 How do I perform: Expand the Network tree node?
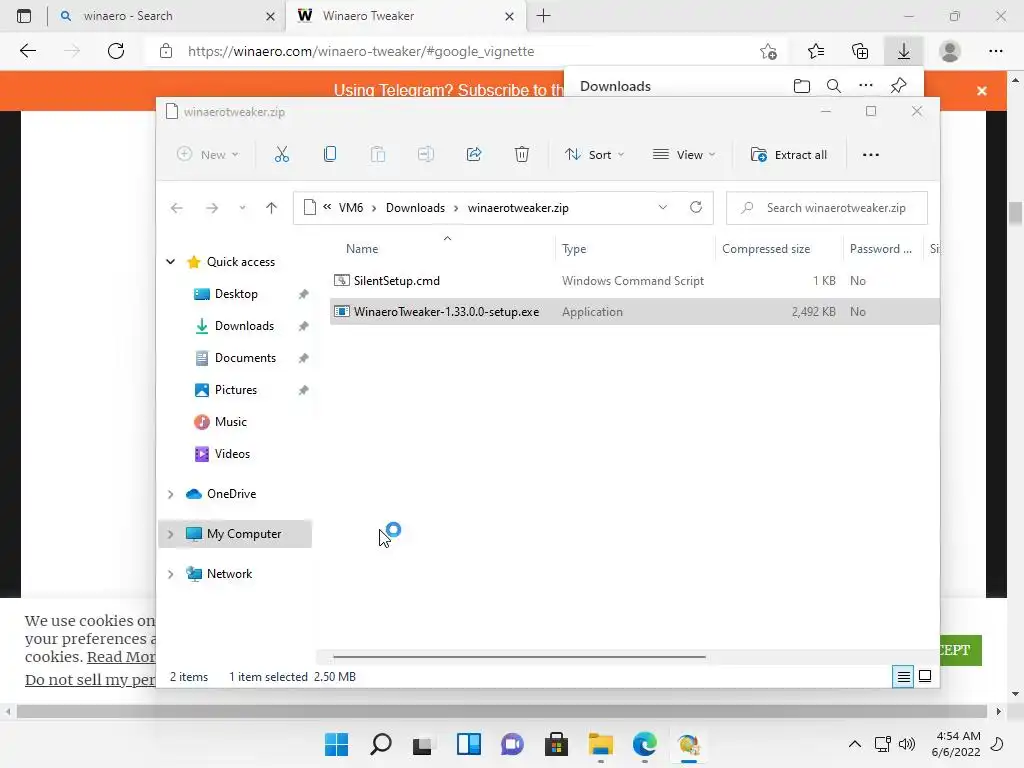point(170,574)
